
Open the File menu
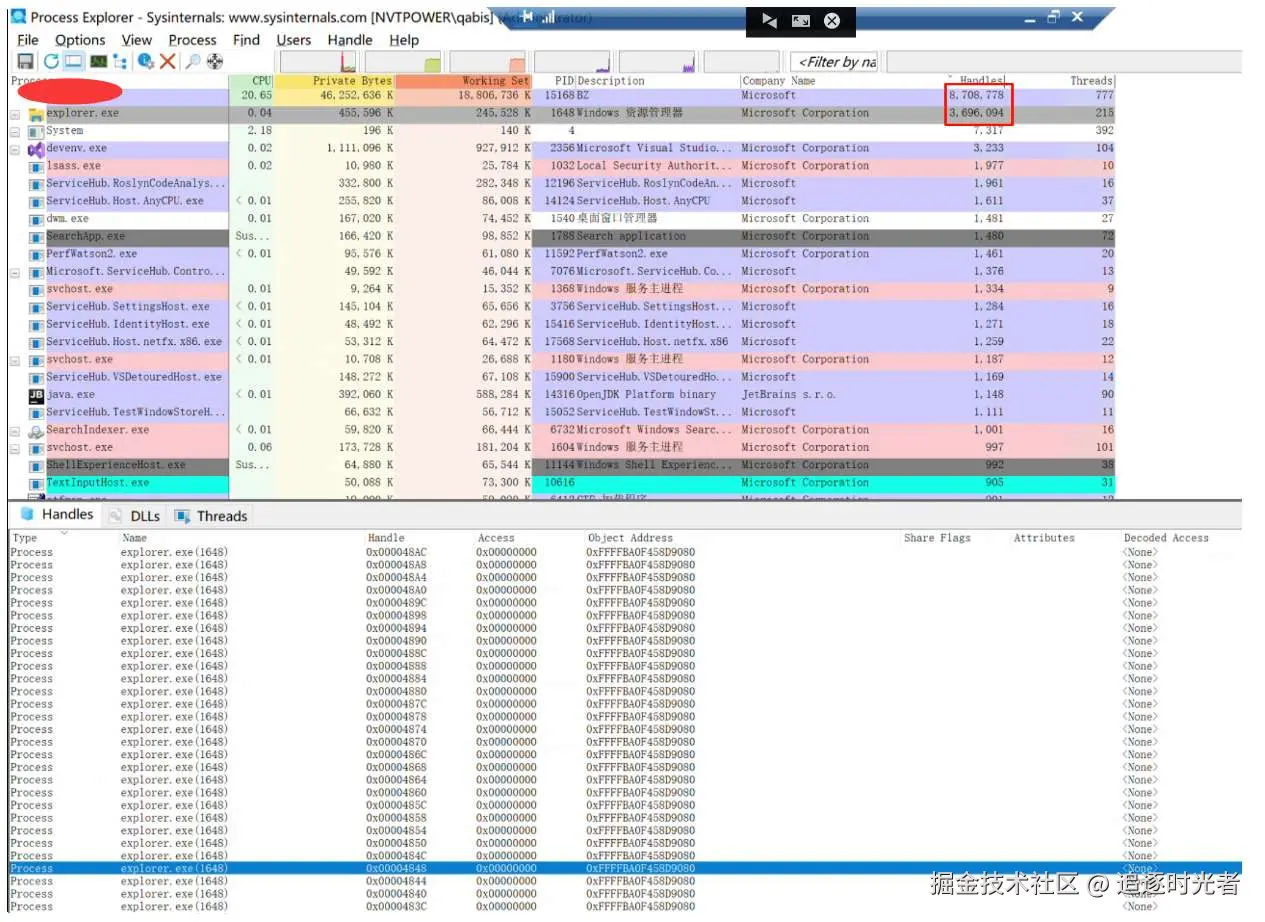click(x=28, y=40)
